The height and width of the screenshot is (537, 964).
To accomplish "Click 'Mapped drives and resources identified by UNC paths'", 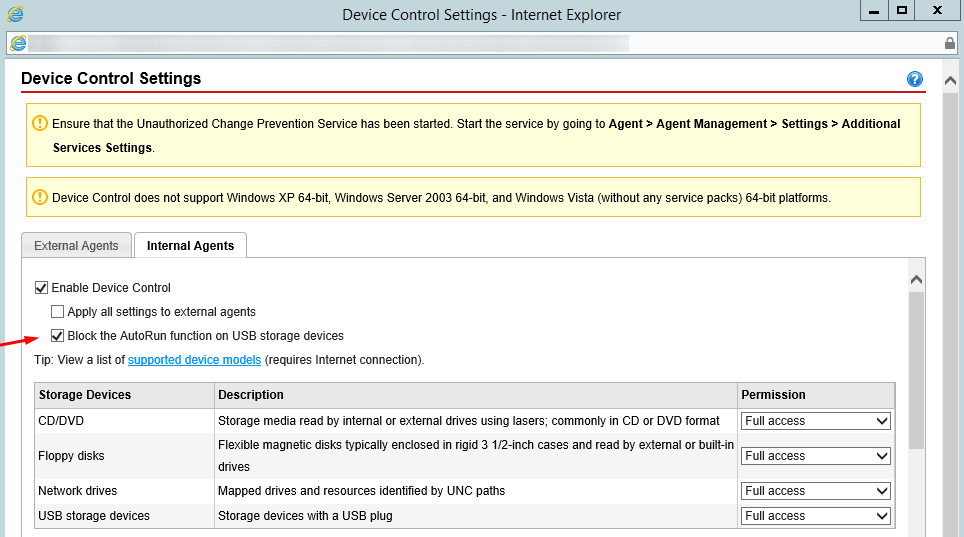I will click(362, 491).
